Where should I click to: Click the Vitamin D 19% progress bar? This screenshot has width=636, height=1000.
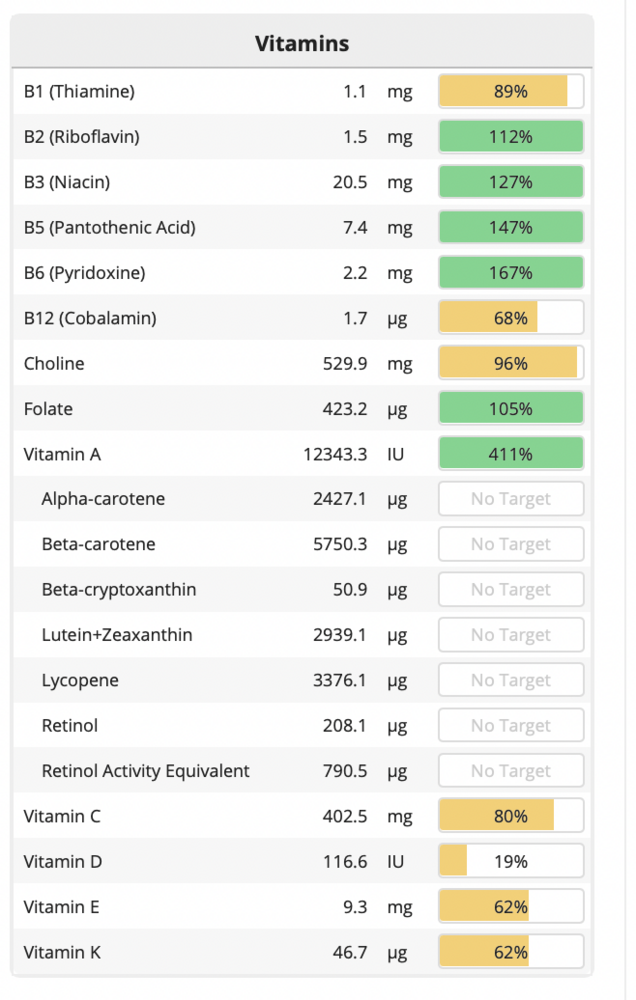click(x=510, y=861)
